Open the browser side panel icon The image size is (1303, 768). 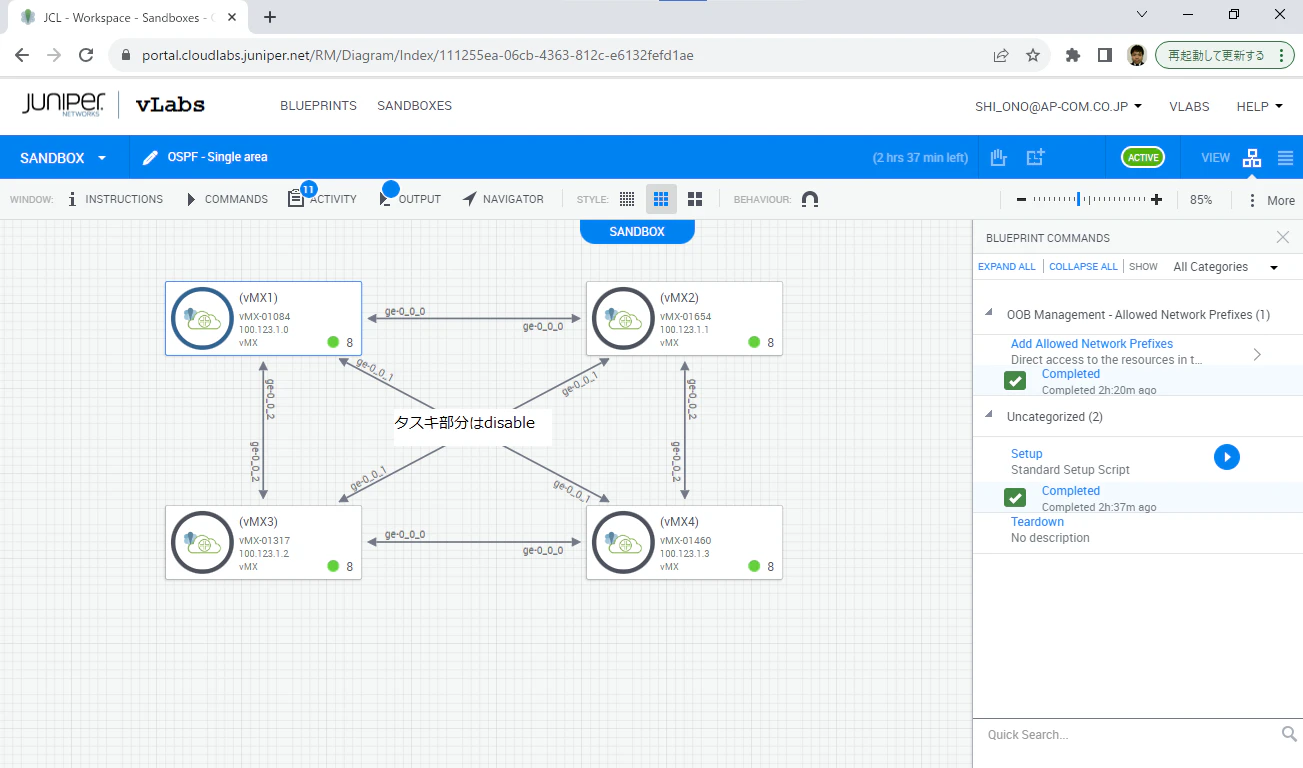[x=1105, y=55]
